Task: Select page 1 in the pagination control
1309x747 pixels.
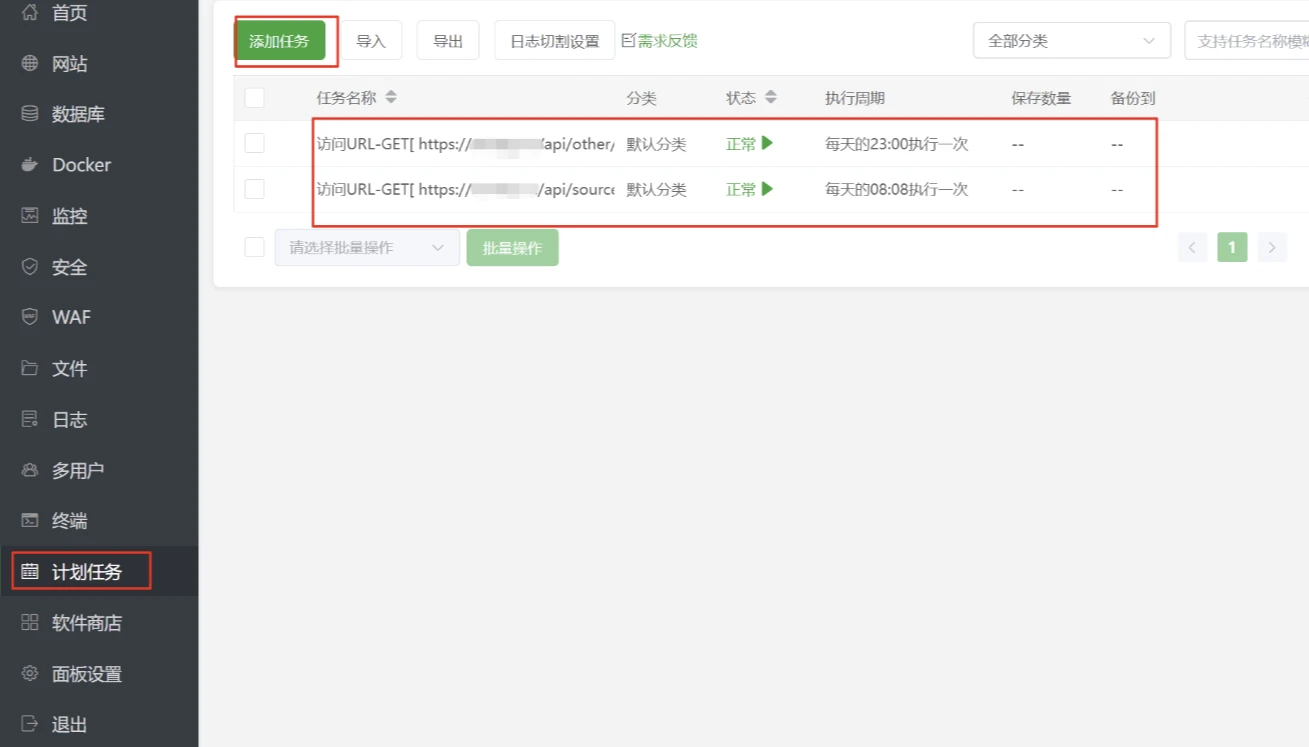Action: click(x=1232, y=247)
